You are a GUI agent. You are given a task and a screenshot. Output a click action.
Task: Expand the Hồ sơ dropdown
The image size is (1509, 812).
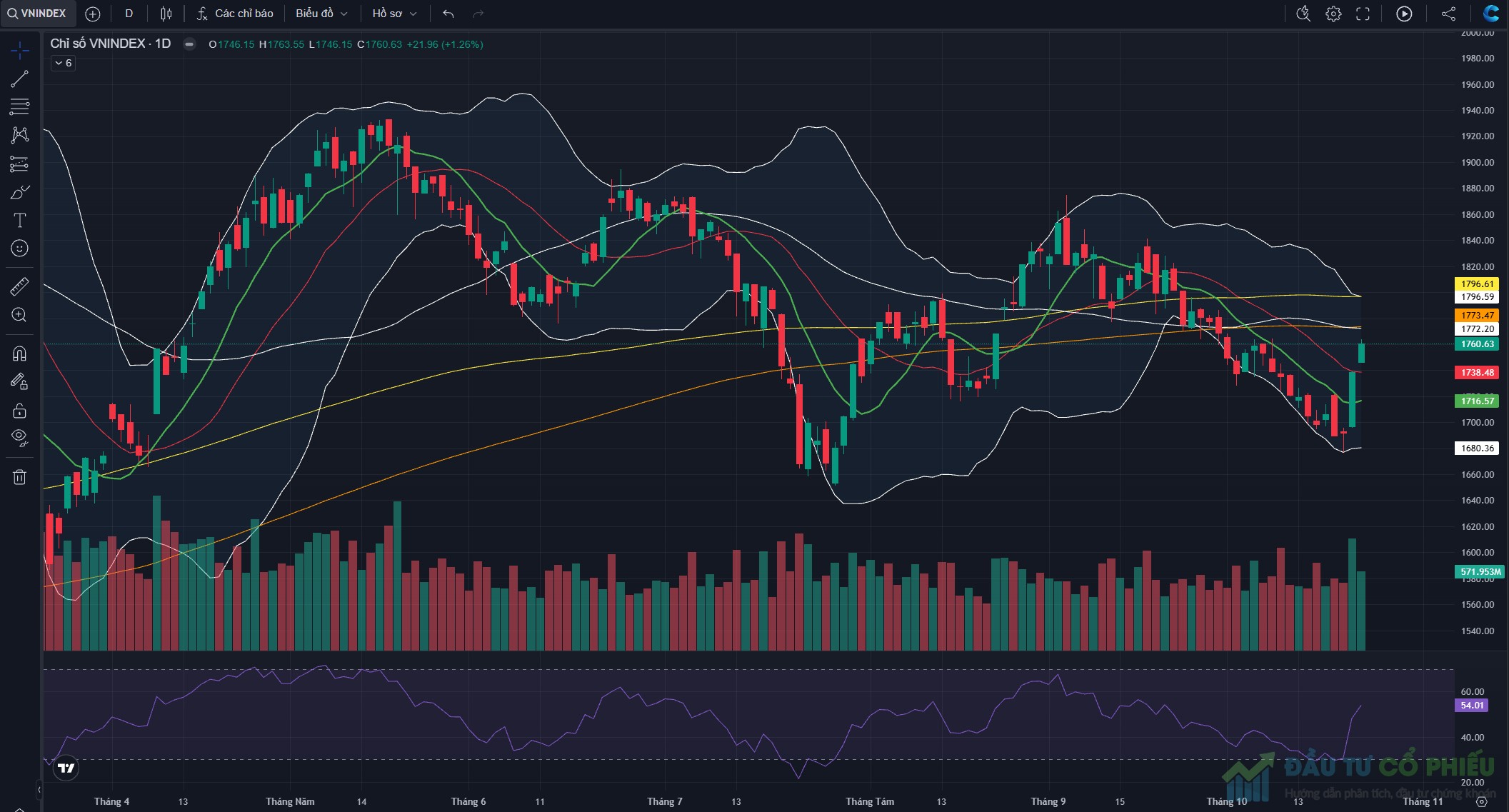point(394,14)
